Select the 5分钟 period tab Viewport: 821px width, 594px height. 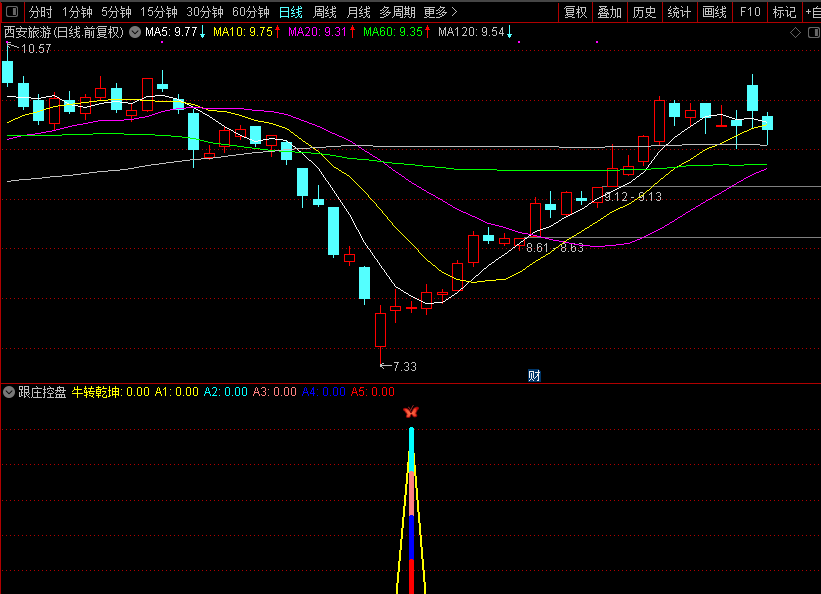[x=116, y=12]
